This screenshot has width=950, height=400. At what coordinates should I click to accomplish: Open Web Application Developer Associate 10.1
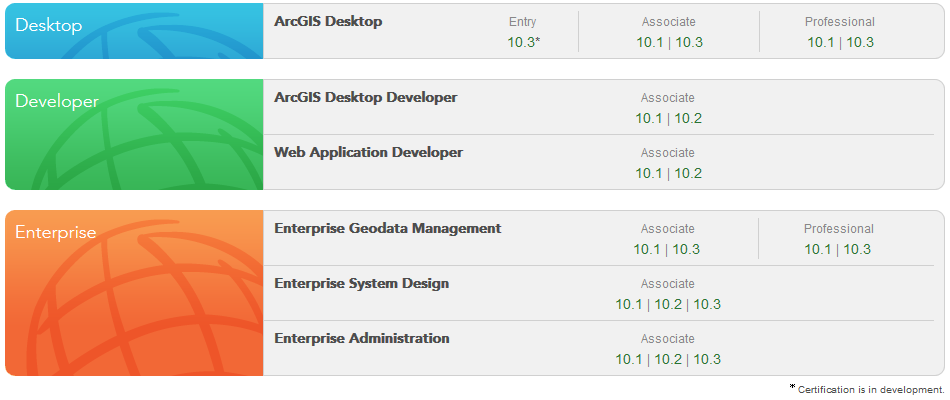[649, 173]
